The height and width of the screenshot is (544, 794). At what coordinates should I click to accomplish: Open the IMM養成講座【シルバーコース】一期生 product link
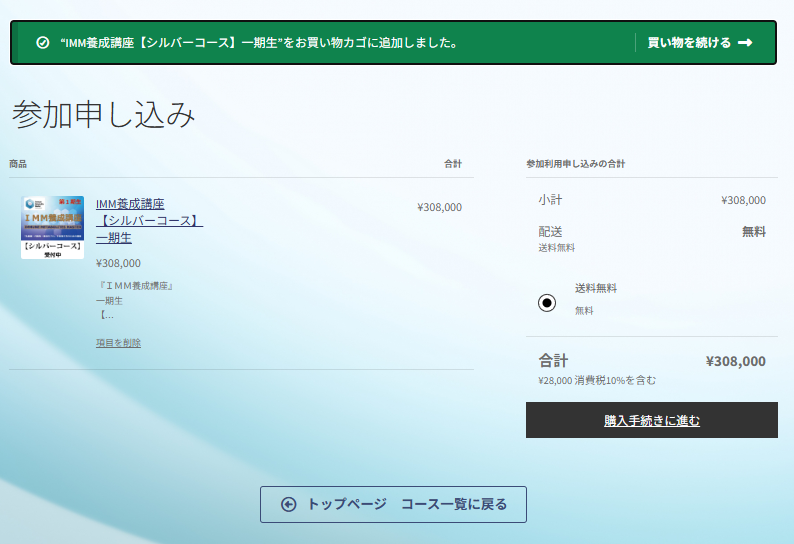point(148,221)
